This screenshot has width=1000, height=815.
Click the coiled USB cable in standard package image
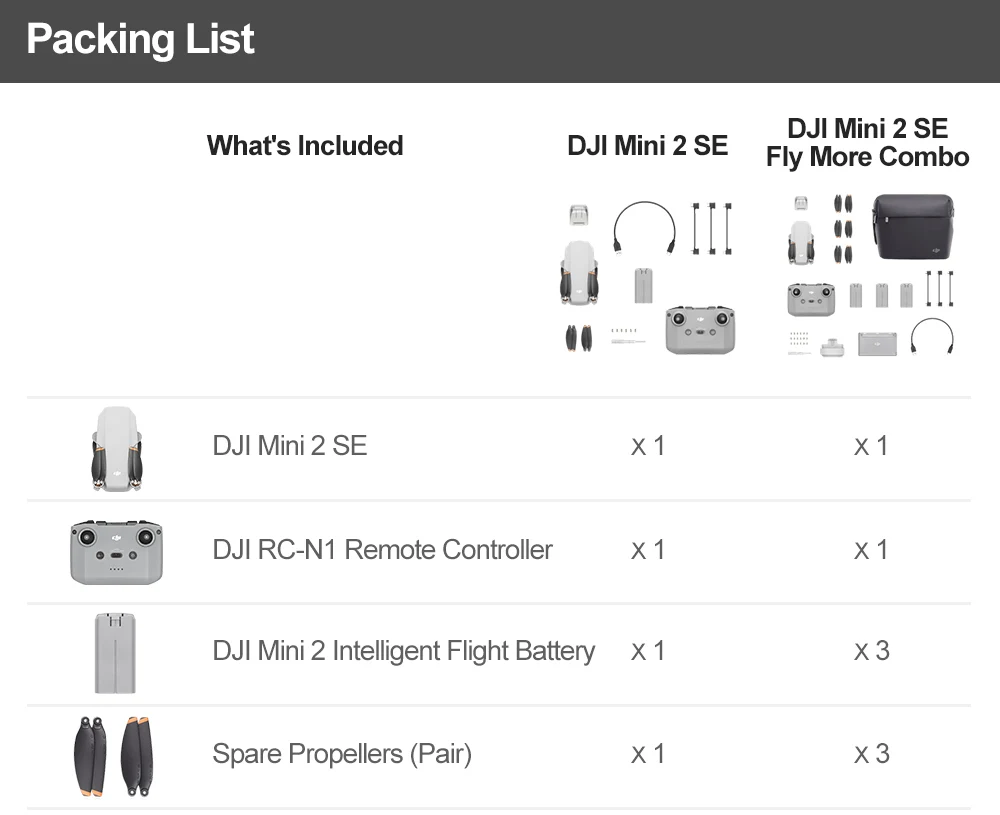(x=645, y=227)
